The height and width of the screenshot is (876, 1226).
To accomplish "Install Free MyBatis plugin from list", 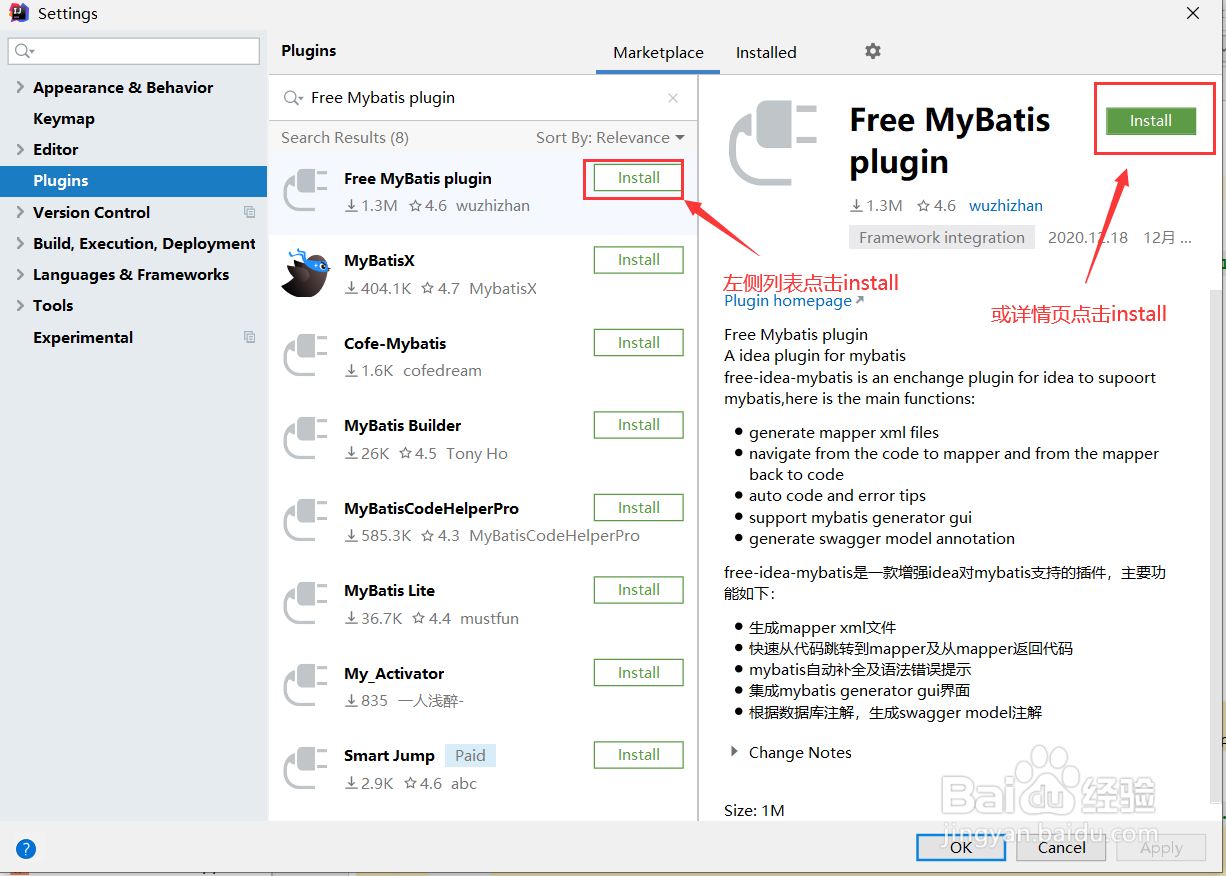I will click(638, 178).
